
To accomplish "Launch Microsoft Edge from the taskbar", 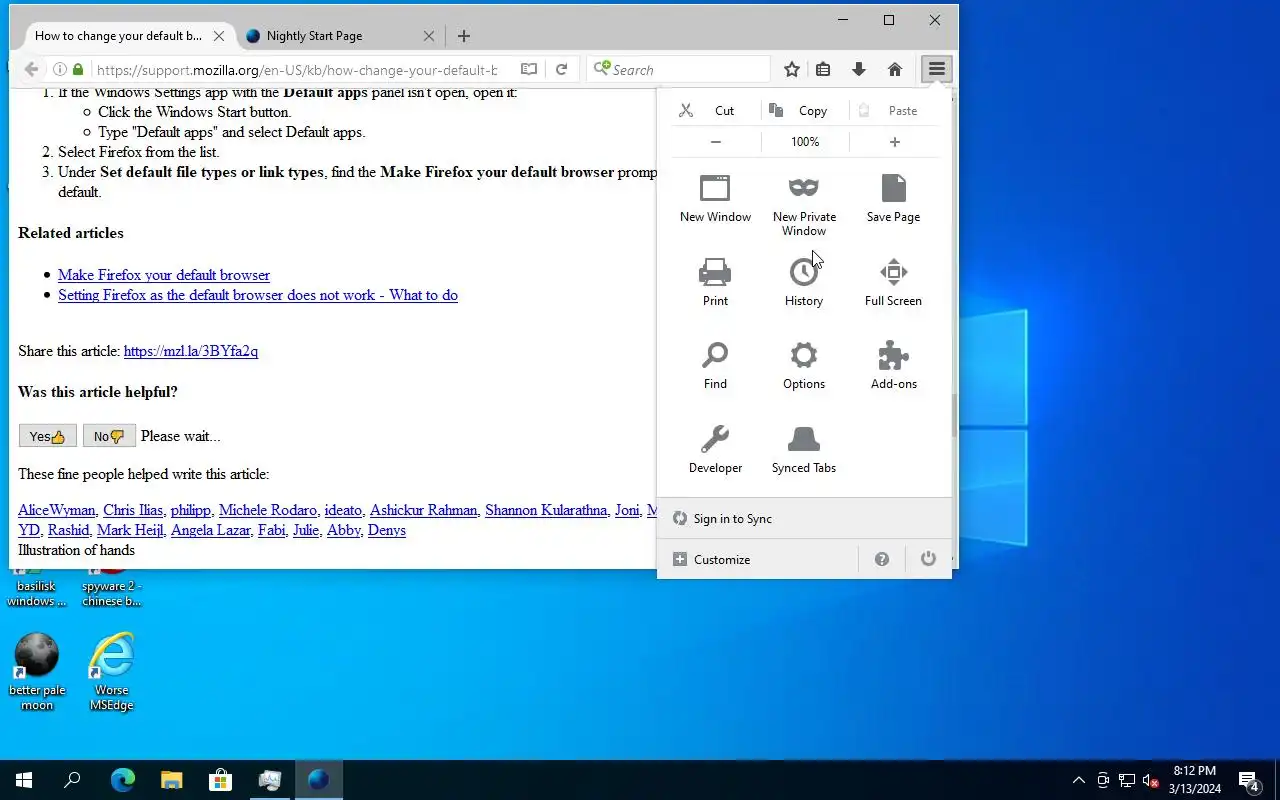I will [x=122, y=780].
